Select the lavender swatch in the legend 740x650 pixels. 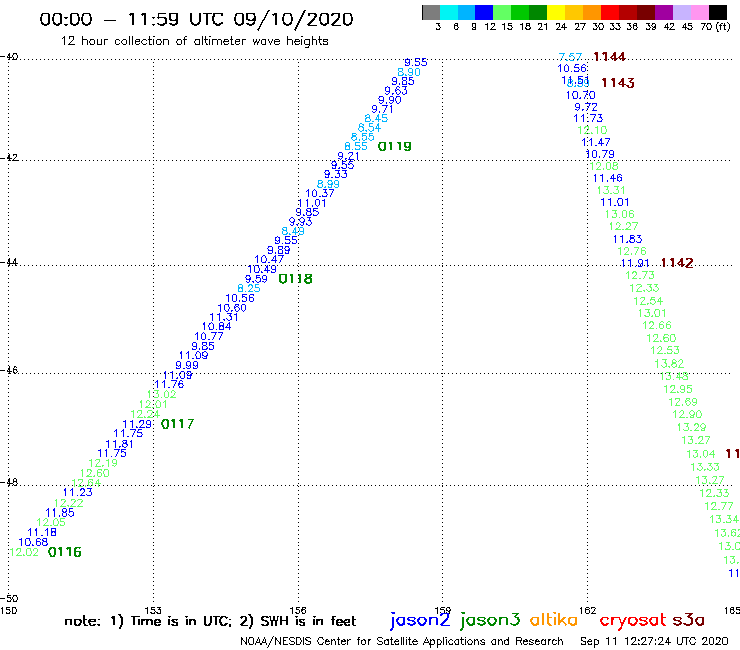tap(682, 12)
